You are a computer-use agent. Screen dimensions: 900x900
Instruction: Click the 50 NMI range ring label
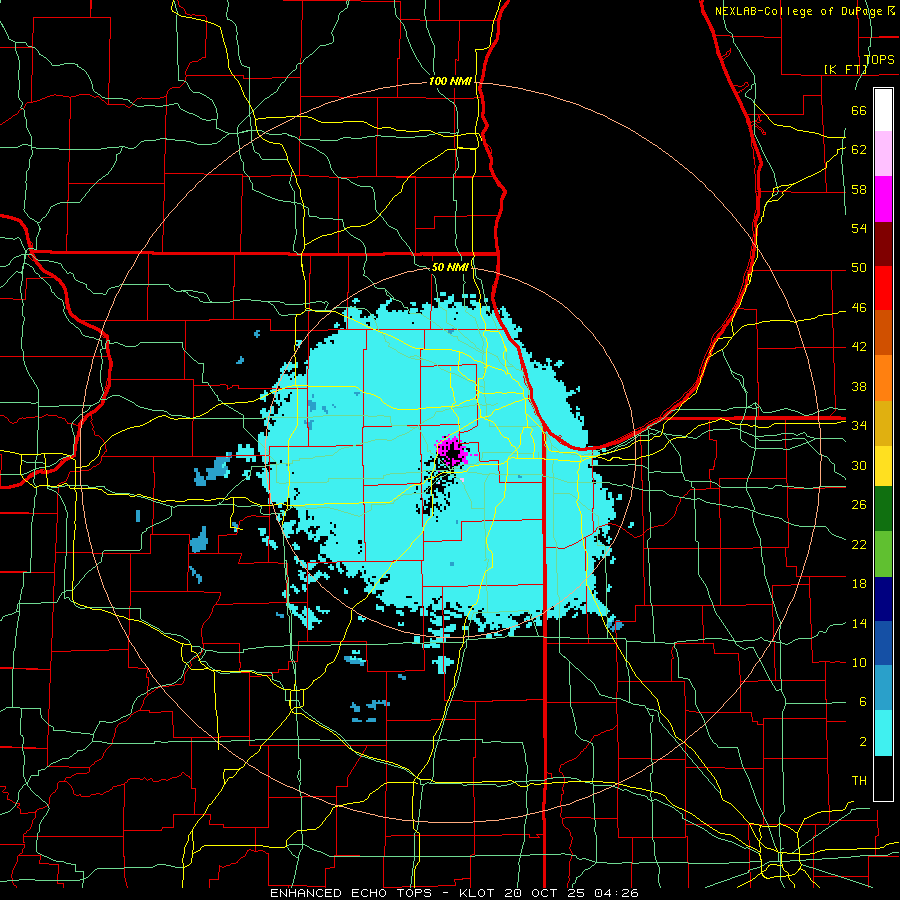(450, 267)
